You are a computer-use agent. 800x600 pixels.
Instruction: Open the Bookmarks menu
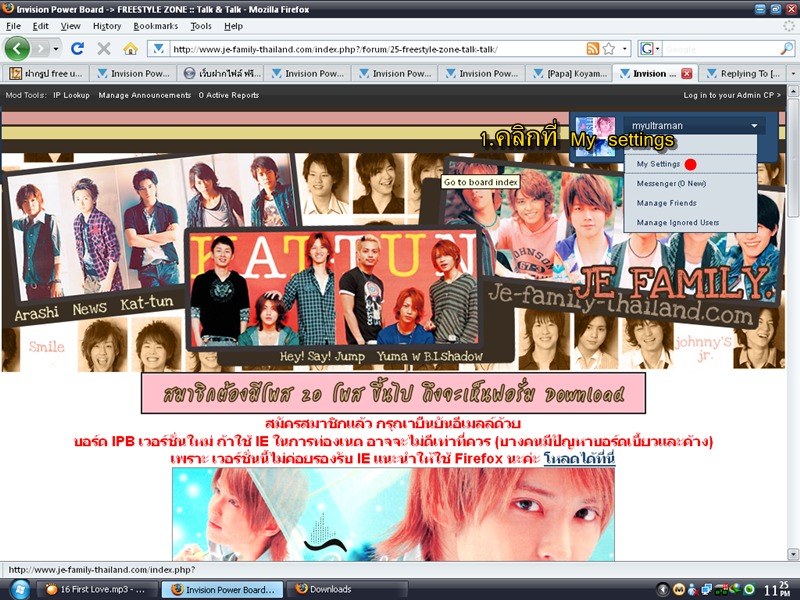pos(156,26)
